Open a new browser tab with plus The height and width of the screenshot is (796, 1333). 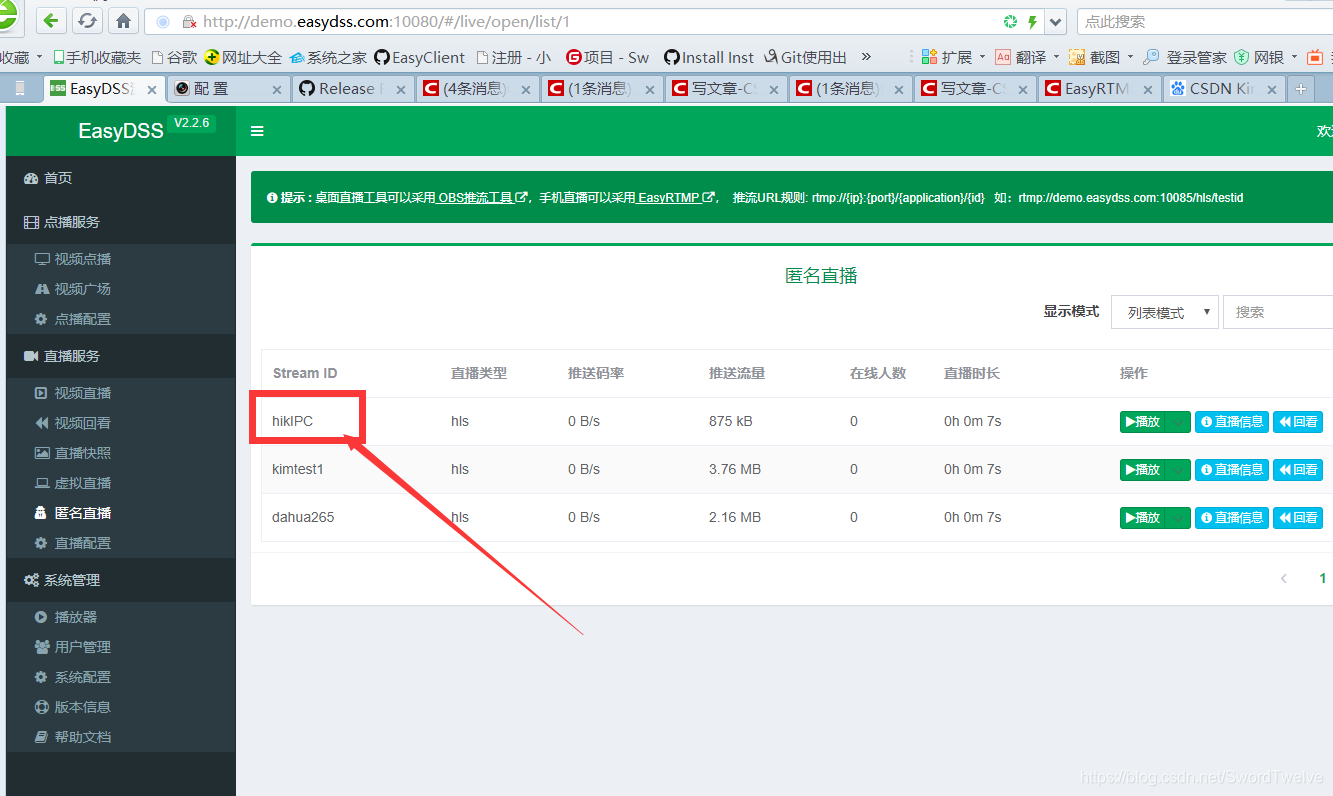coord(1300,89)
